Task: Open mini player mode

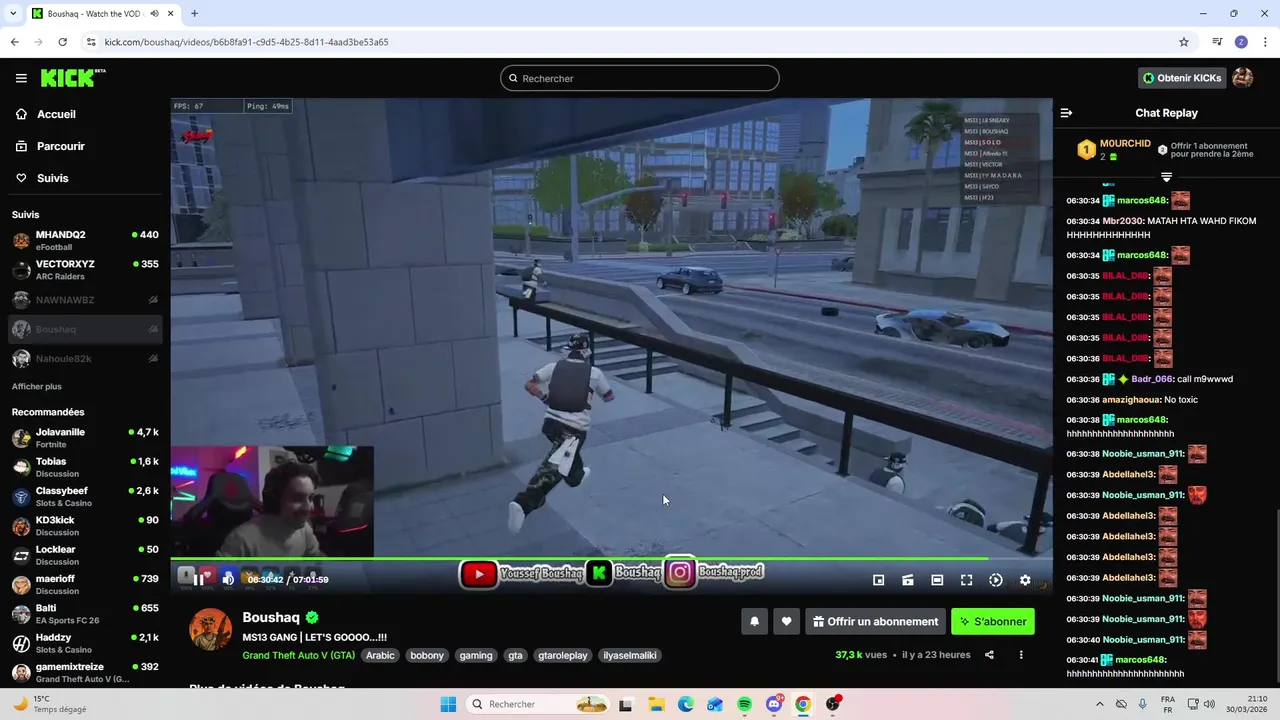Action: (x=878, y=580)
